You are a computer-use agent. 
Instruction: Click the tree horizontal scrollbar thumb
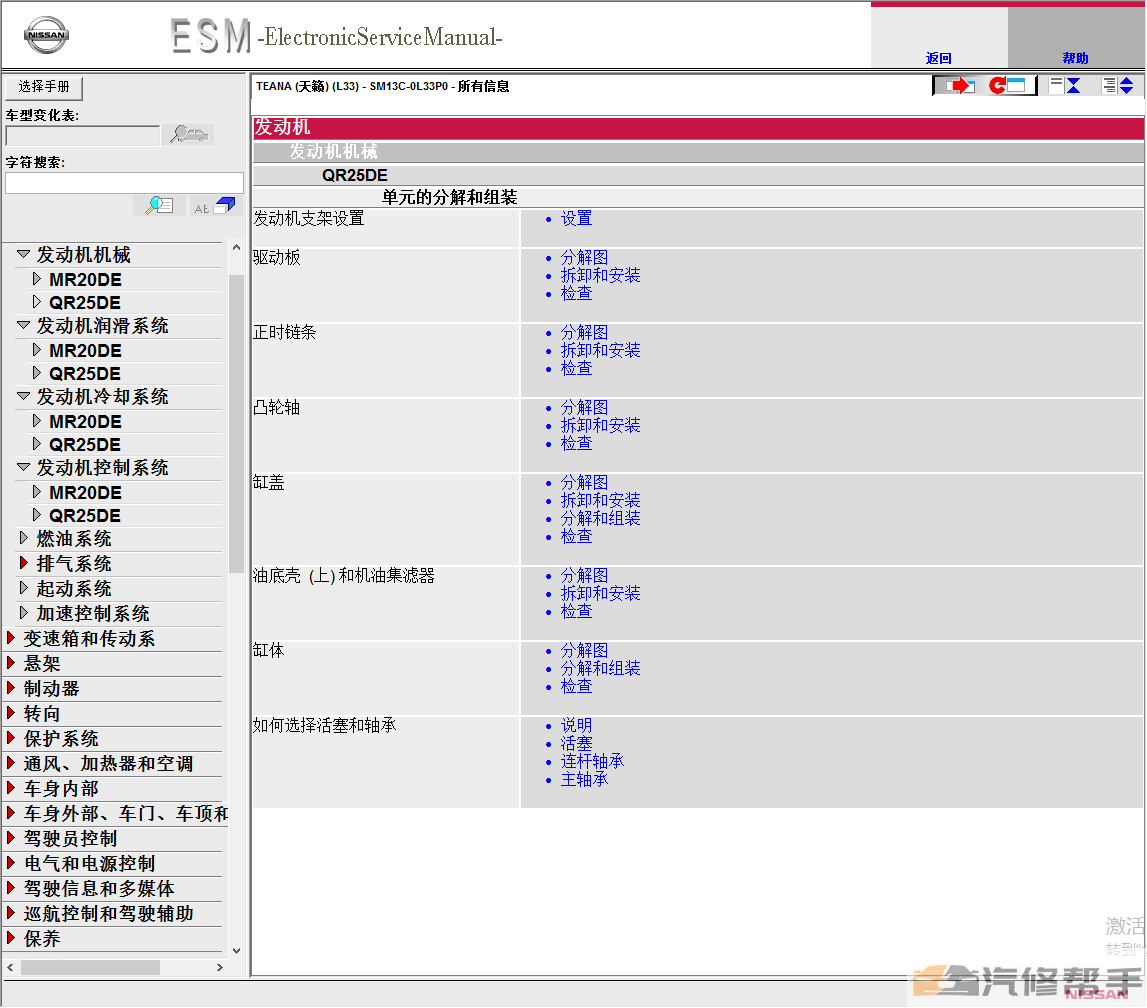click(91, 967)
